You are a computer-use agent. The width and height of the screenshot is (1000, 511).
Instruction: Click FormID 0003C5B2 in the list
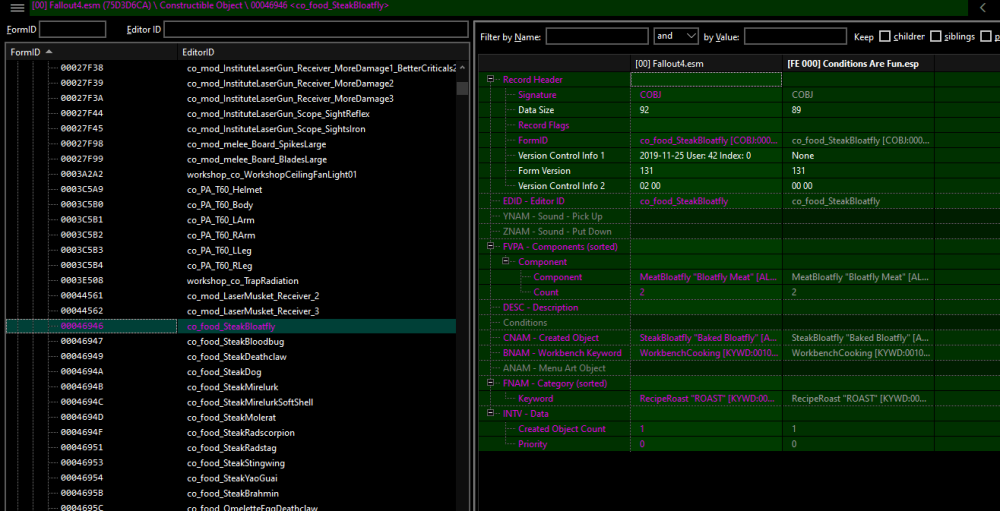[82, 235]
